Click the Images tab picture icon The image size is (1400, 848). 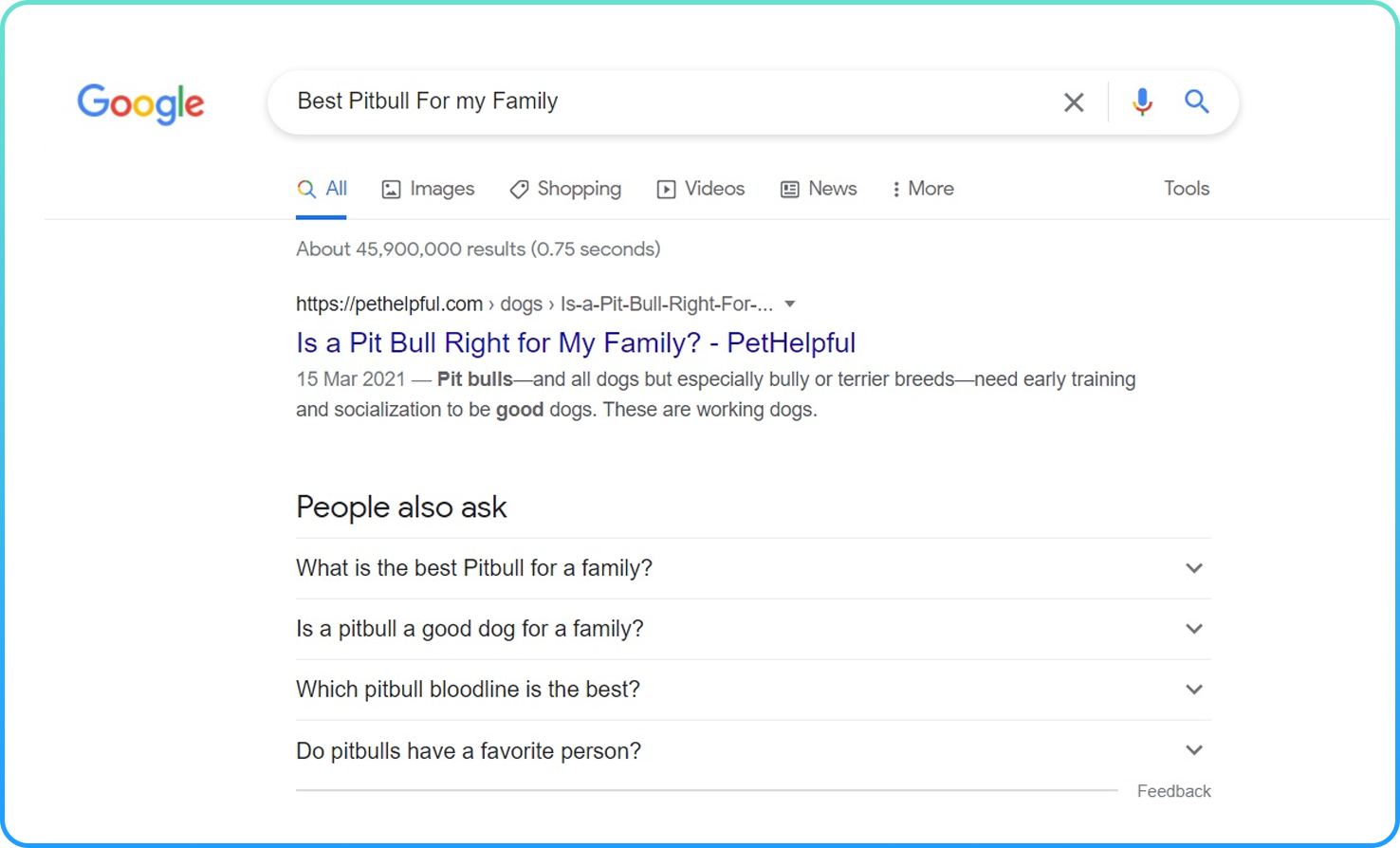click(x=391, y=190)
